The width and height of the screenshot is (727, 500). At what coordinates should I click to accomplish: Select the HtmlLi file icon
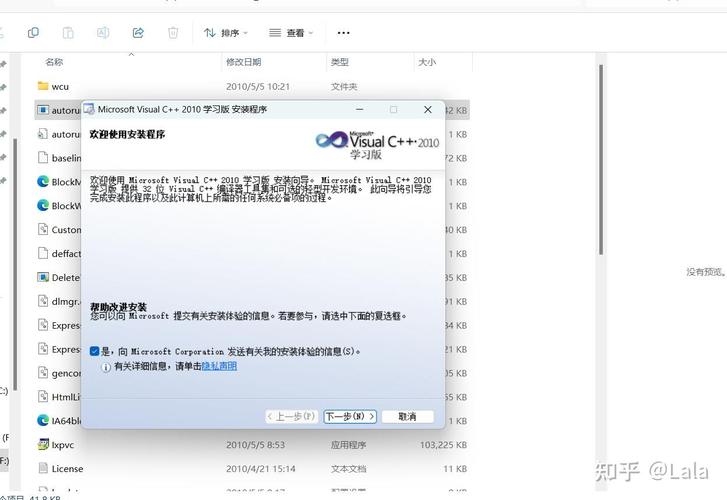[43, 397]
